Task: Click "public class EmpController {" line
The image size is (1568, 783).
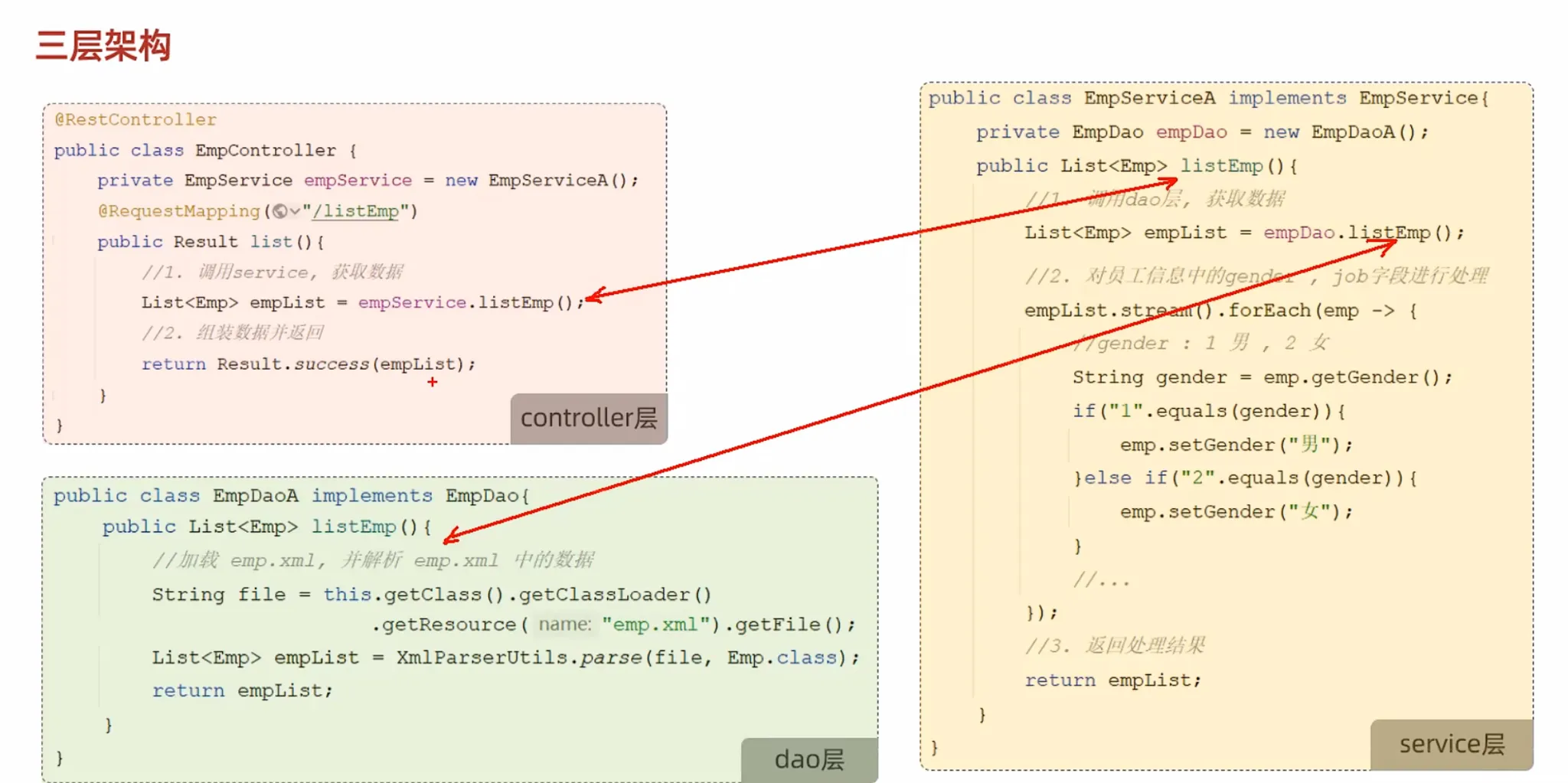Action: point(205,150)
